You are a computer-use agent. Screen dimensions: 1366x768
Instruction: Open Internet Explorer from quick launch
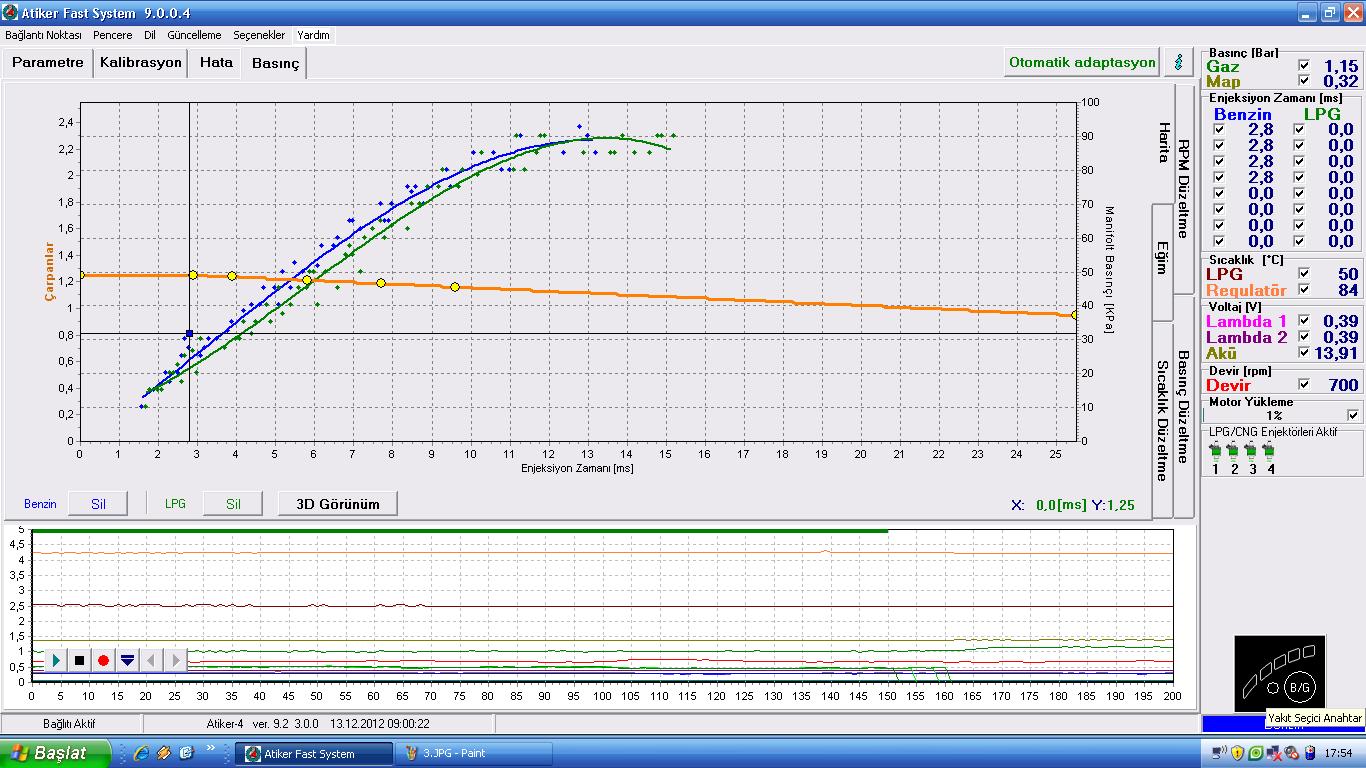point(141,753)
